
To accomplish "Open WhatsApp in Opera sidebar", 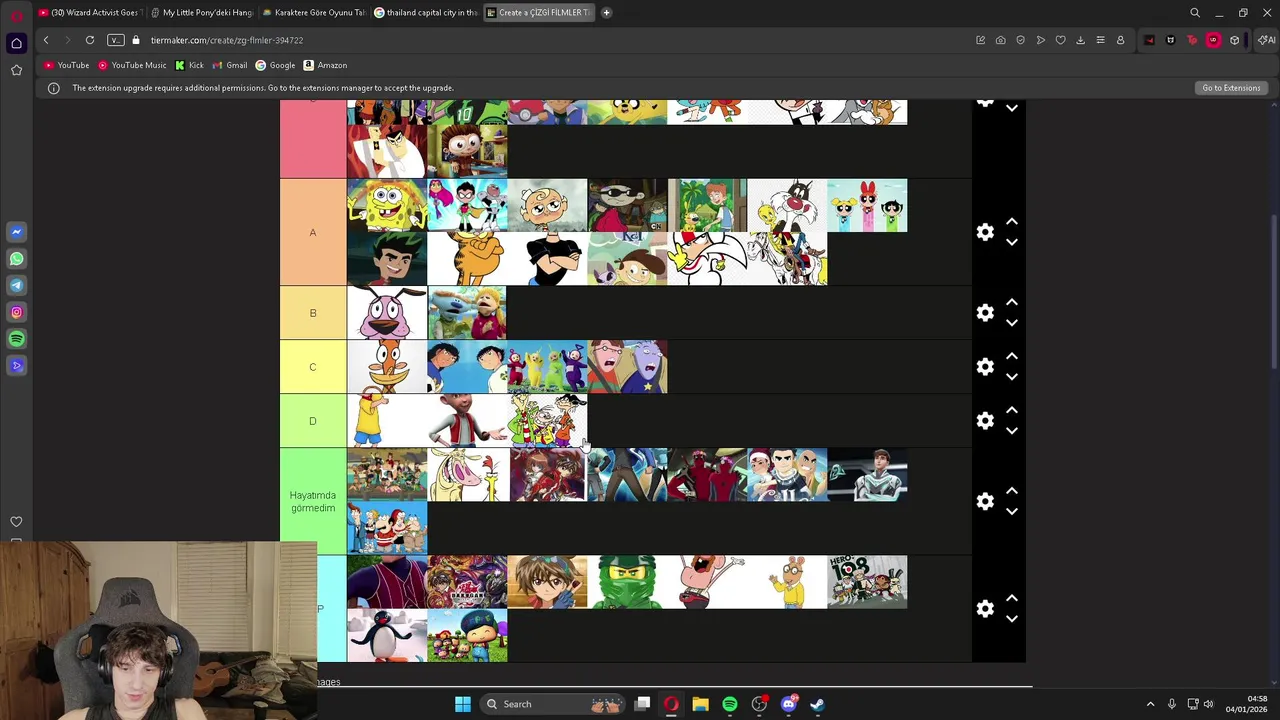I will pos(16,259).
